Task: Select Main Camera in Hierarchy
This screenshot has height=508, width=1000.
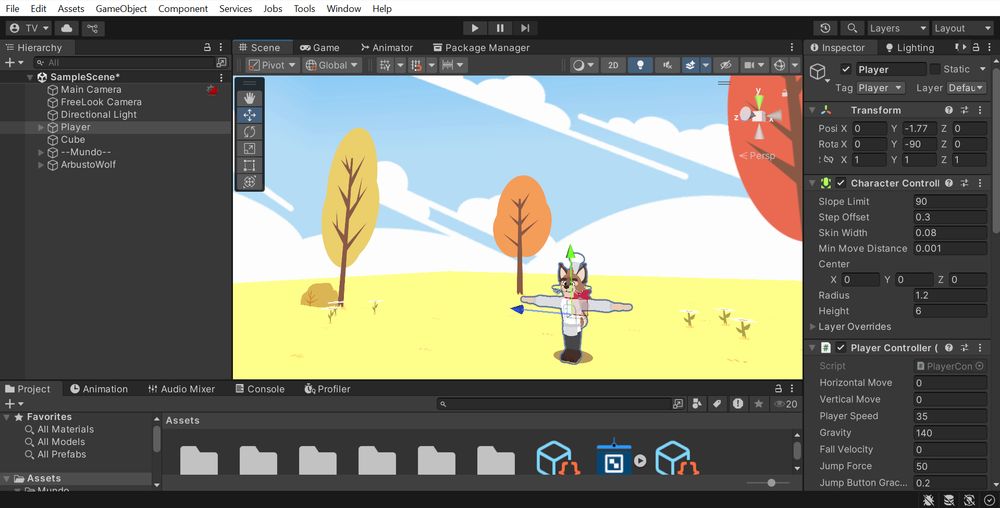Action: pos(91,90)
